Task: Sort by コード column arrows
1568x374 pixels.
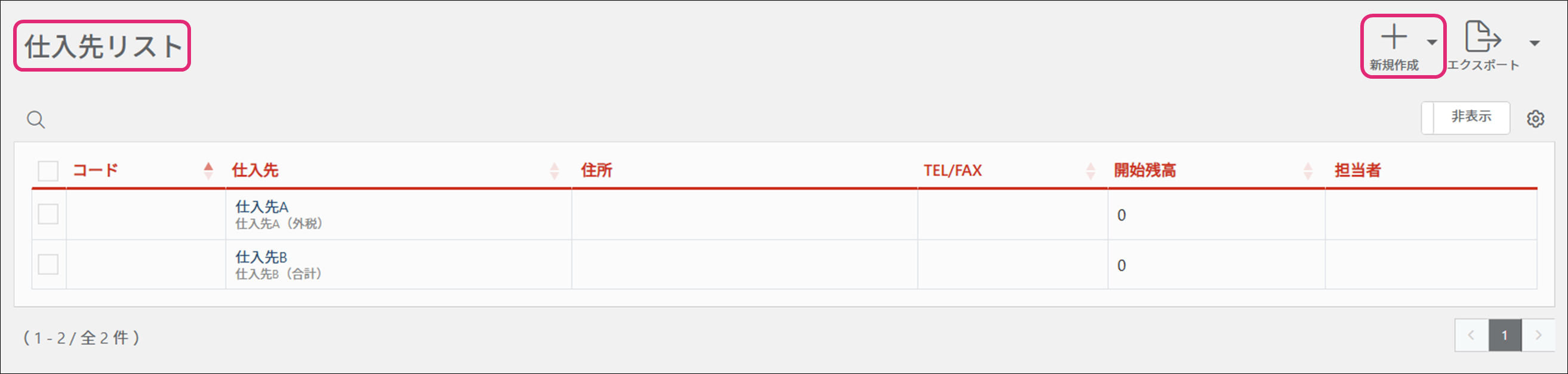Action: 208,170
